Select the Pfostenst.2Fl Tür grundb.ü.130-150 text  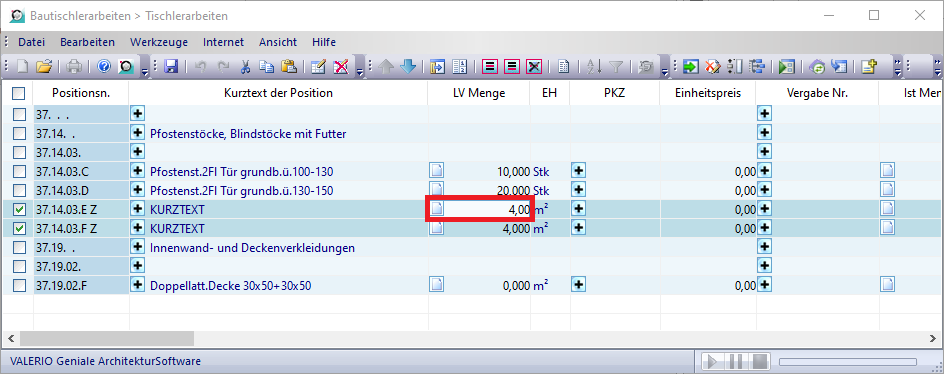coord(241,191)
